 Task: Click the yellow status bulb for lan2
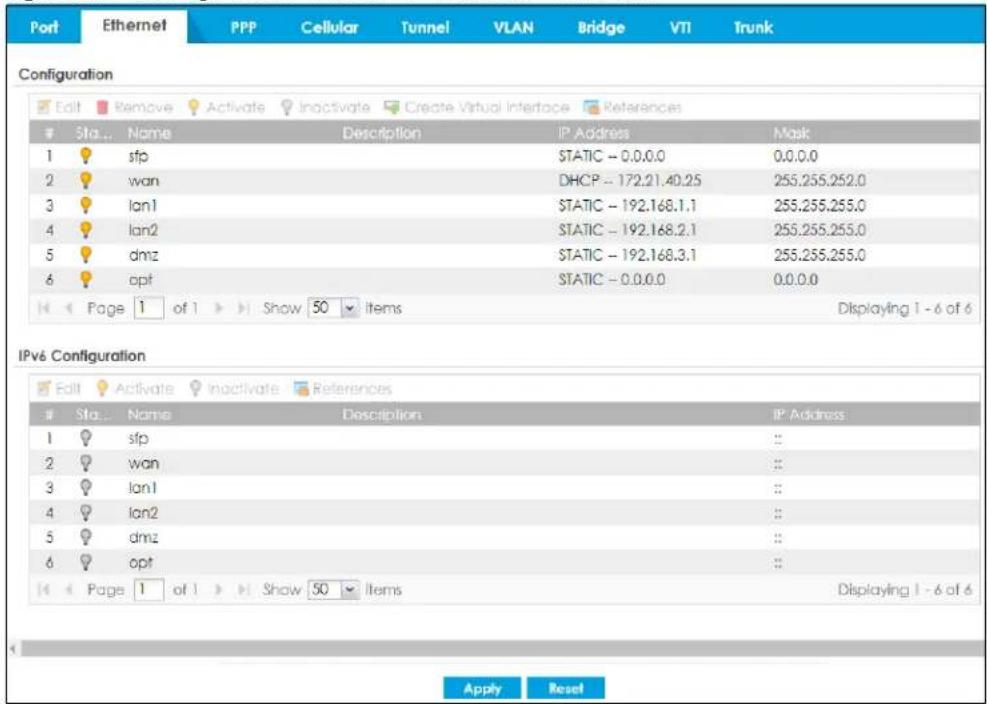click(86, 230)
